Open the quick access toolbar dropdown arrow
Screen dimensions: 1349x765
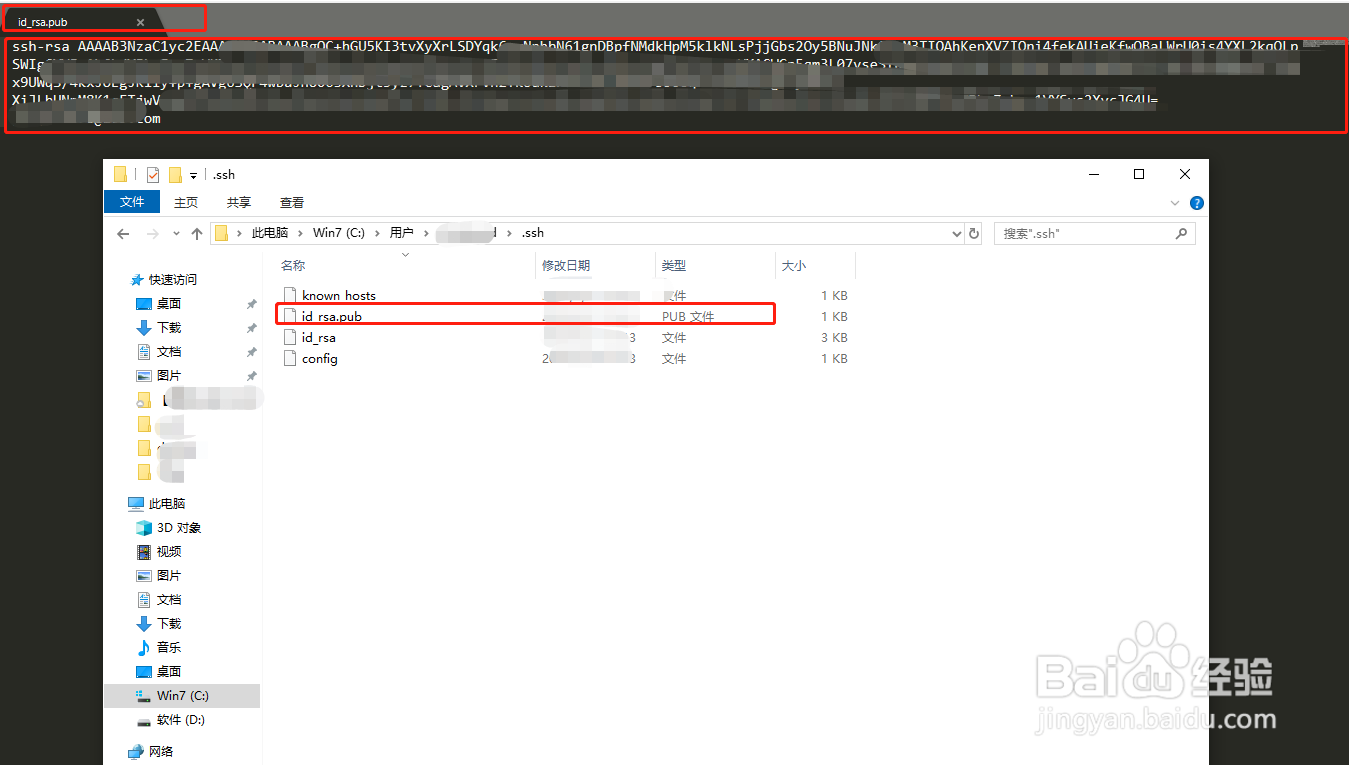pos(193,175)
